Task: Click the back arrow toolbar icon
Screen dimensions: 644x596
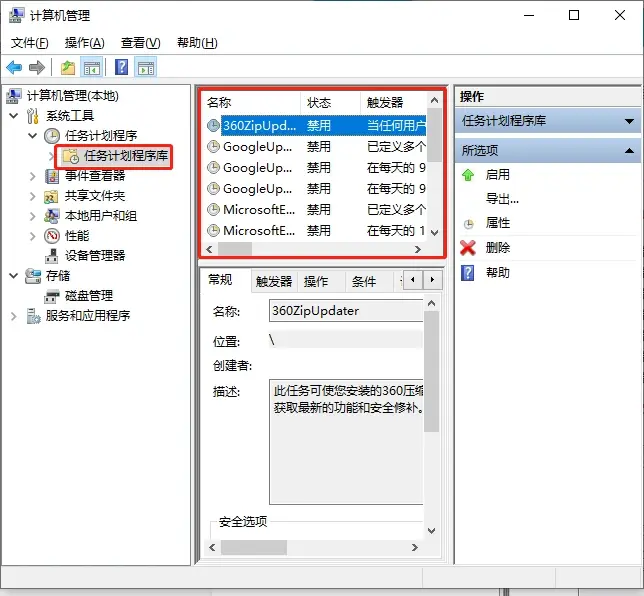Action: click(14, 68)
